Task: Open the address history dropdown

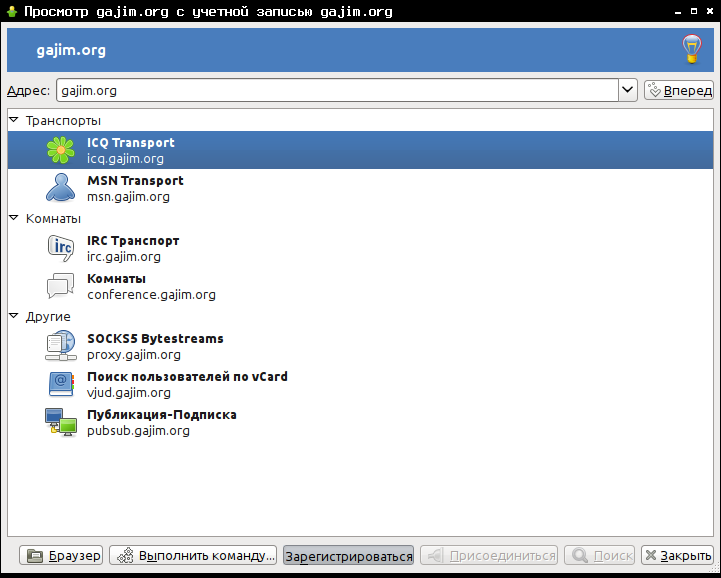Action: 628,90
